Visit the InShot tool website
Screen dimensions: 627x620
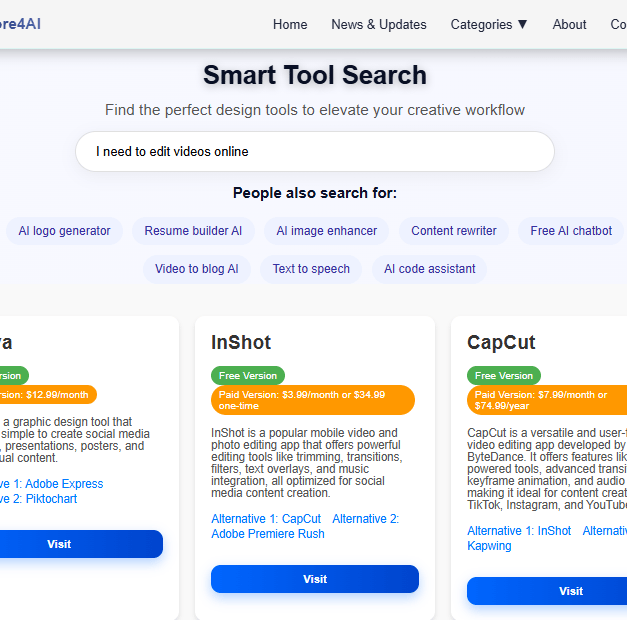(314, 579)
